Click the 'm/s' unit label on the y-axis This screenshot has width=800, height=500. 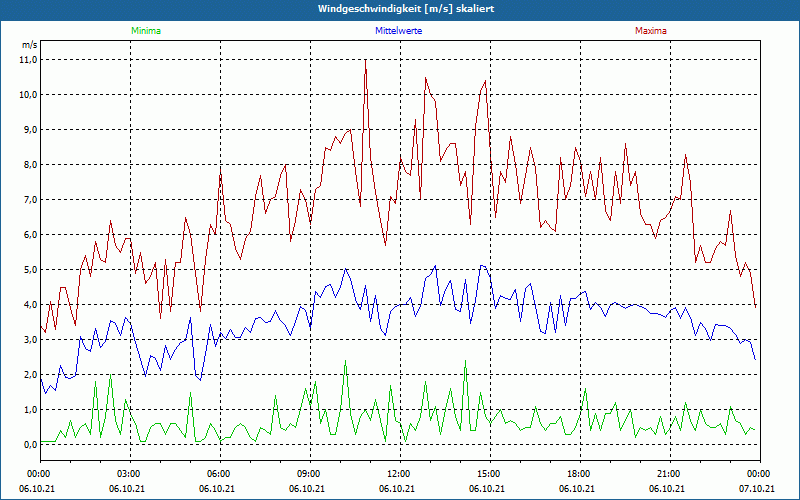pos(30,45)
